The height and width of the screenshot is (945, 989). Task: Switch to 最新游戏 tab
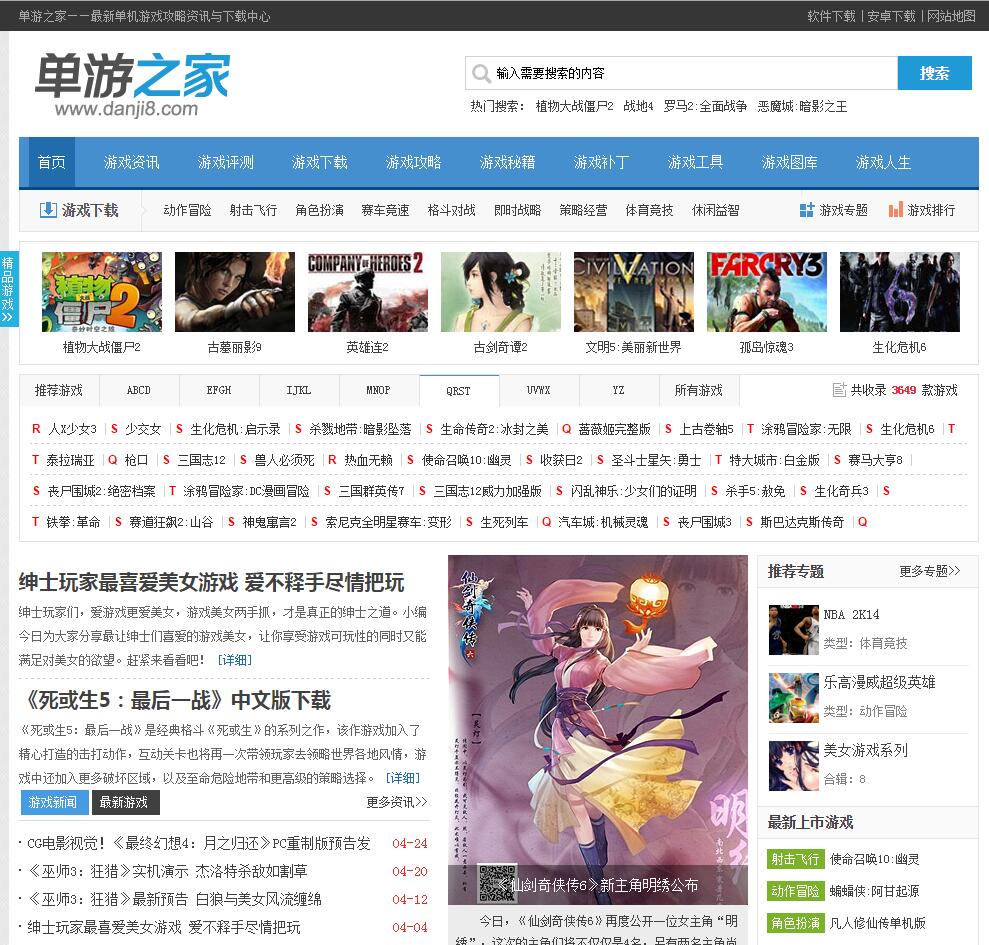point(124,802)
